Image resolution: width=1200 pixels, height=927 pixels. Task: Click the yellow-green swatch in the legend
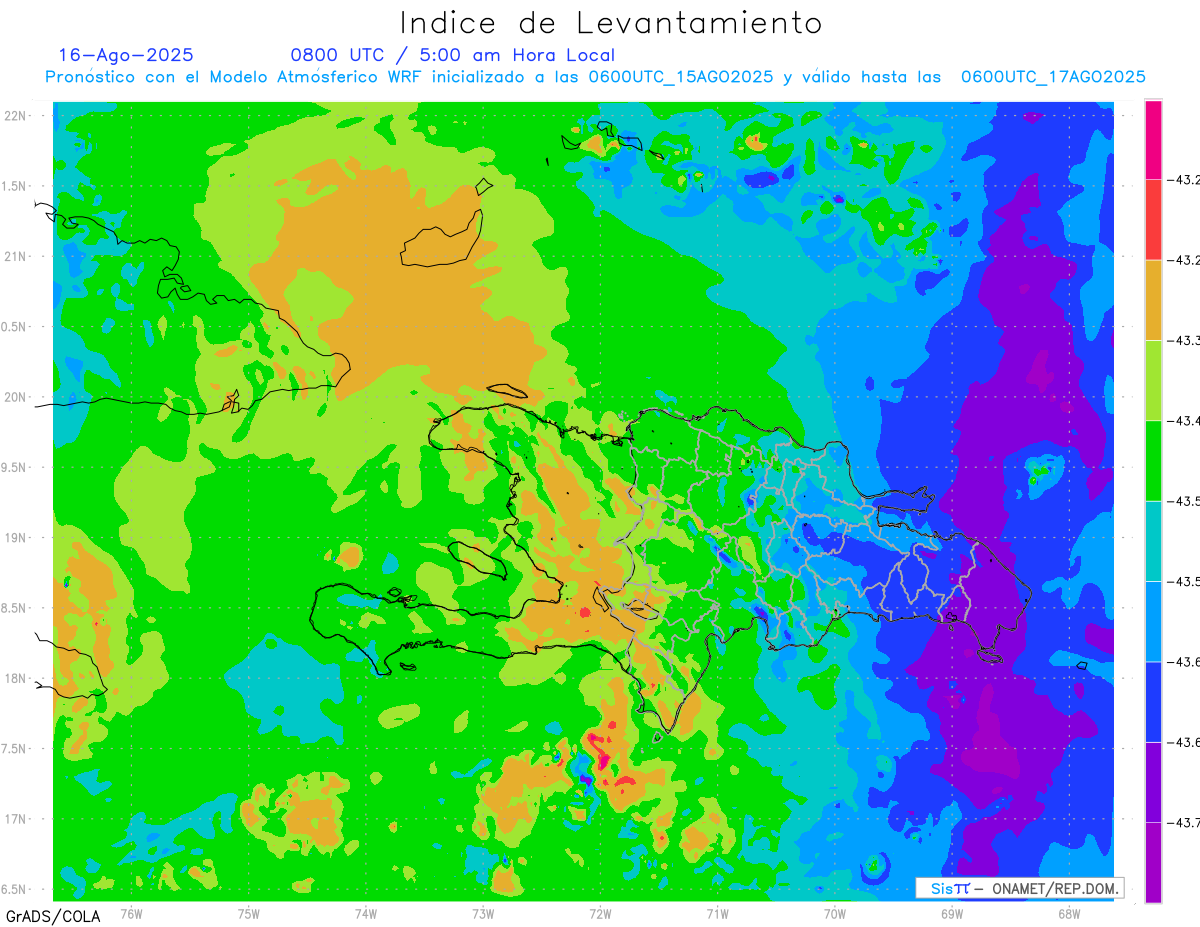[1153, 381]
